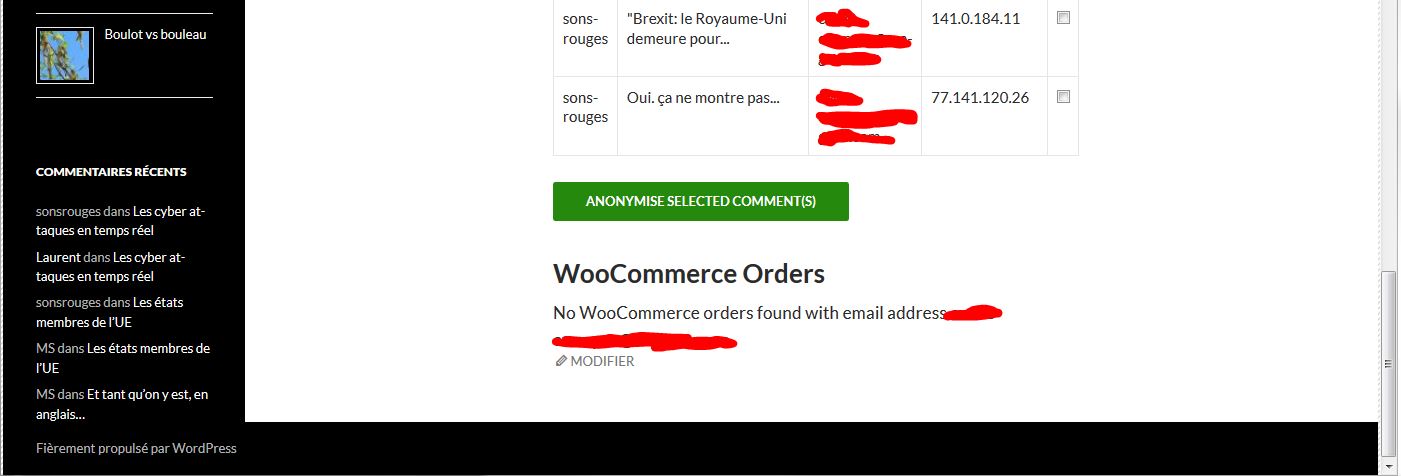The image size is (1401, 476).
Task: Click the 'Oui. ça ne montre pas...' comment cell
Action: 713,116
